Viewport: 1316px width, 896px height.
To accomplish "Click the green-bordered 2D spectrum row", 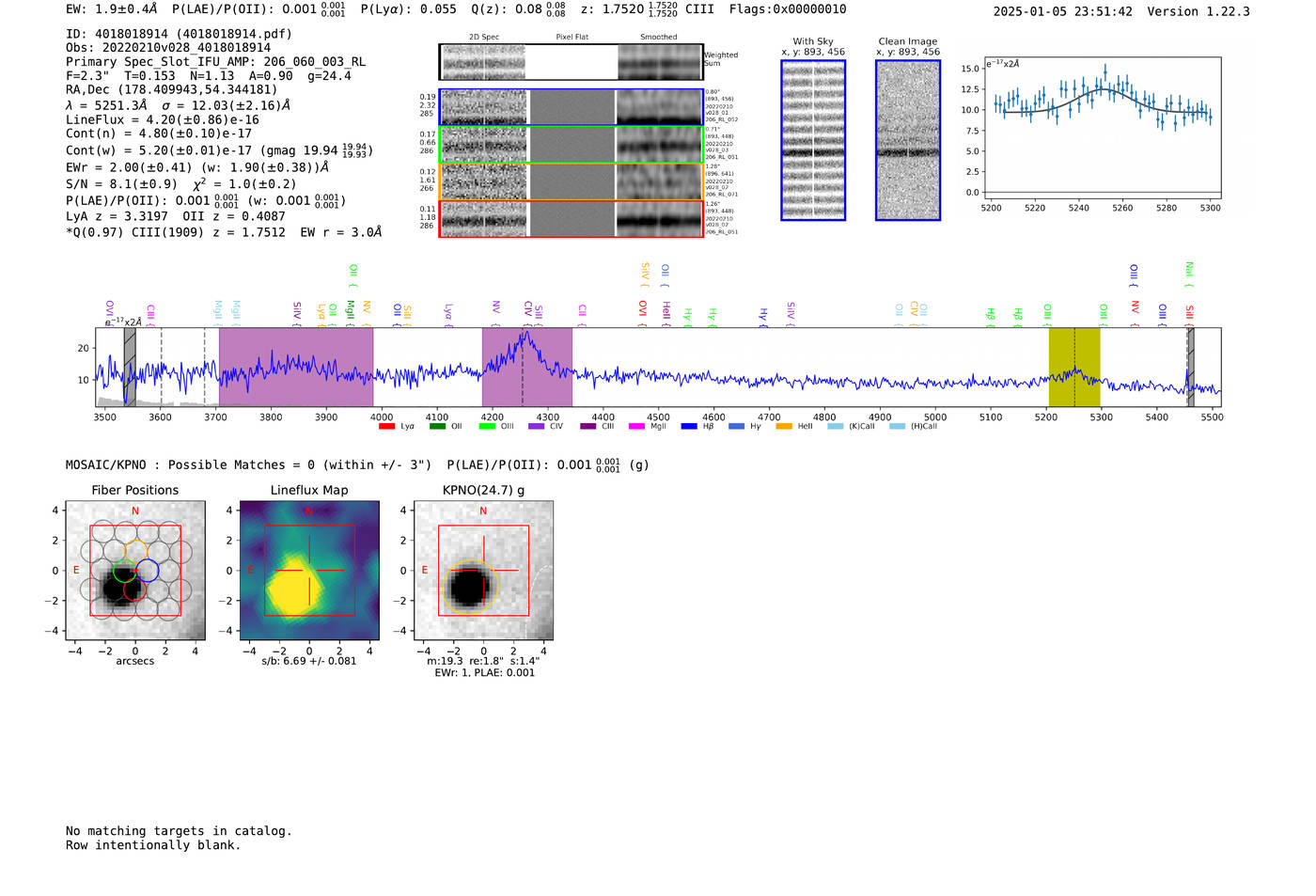I will 572,144.
